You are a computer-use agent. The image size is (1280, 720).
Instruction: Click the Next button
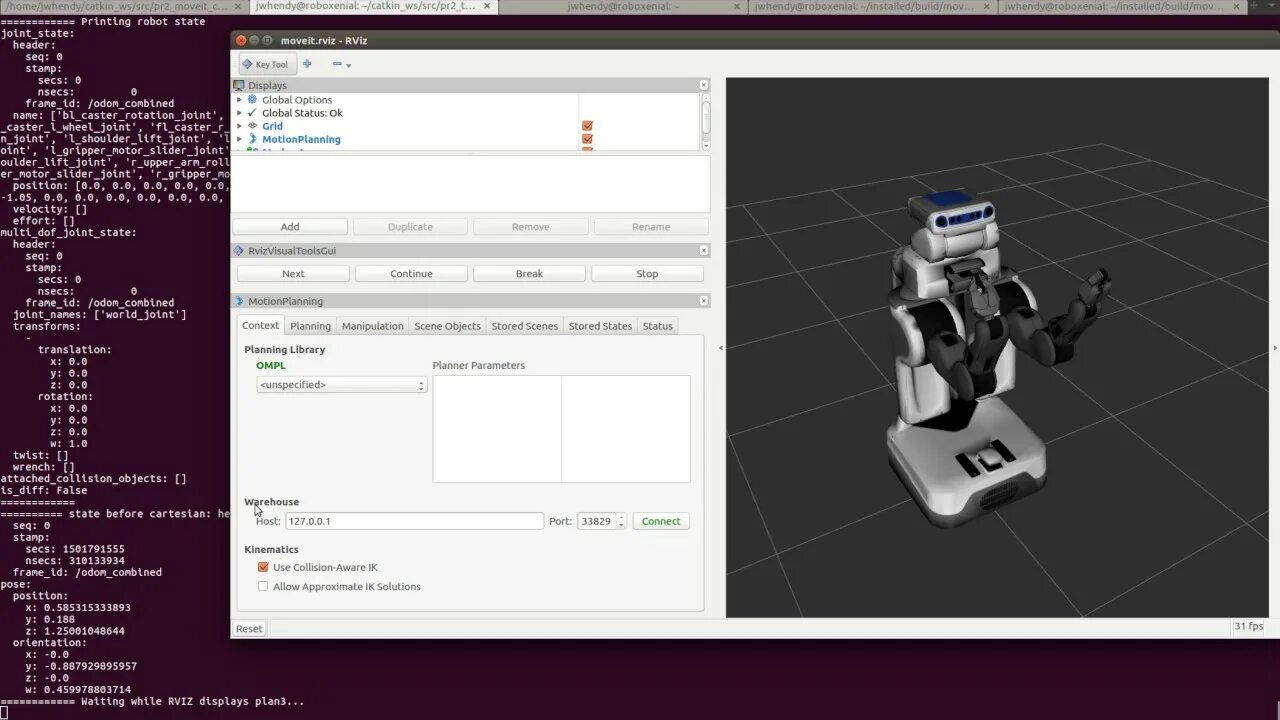pyautogui.click(x=293, y=273)
